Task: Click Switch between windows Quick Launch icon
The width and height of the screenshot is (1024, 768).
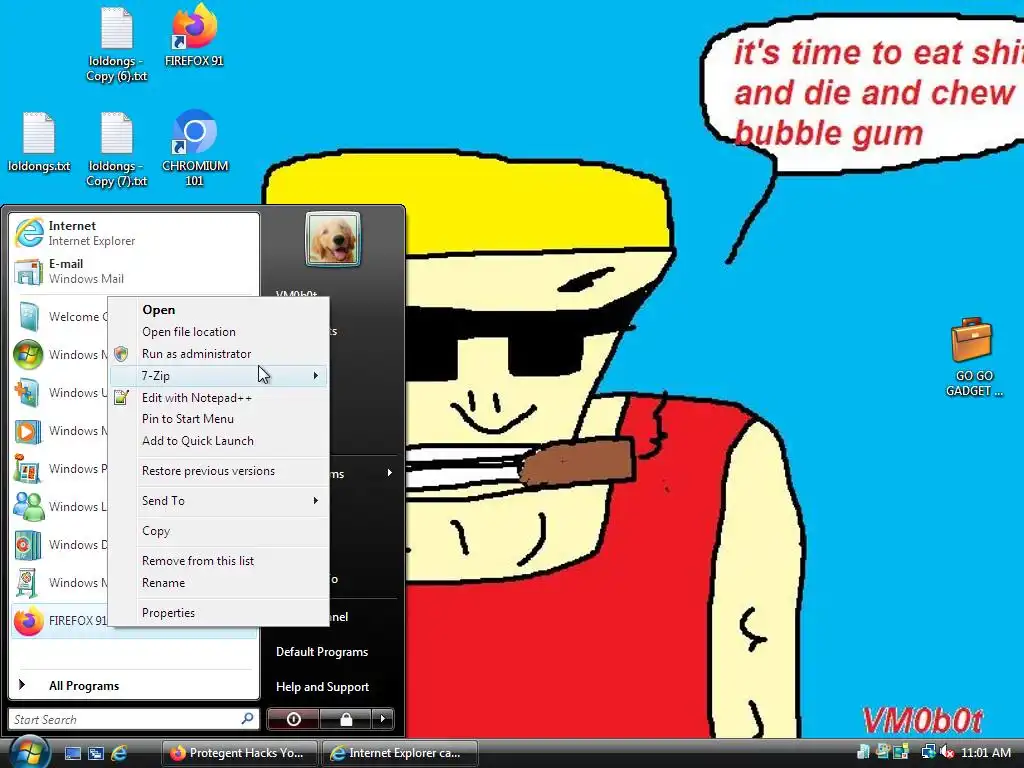Action: pos(95,753)
